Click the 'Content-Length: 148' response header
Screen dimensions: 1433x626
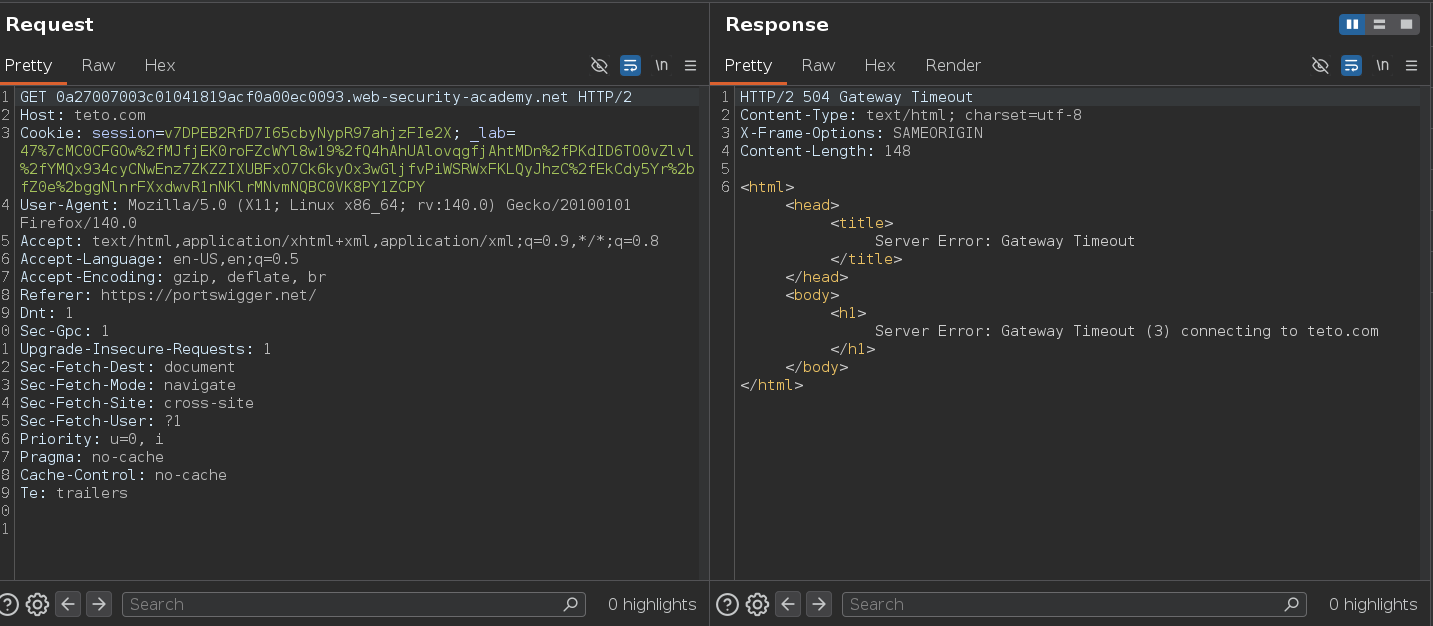click(825, 151)
